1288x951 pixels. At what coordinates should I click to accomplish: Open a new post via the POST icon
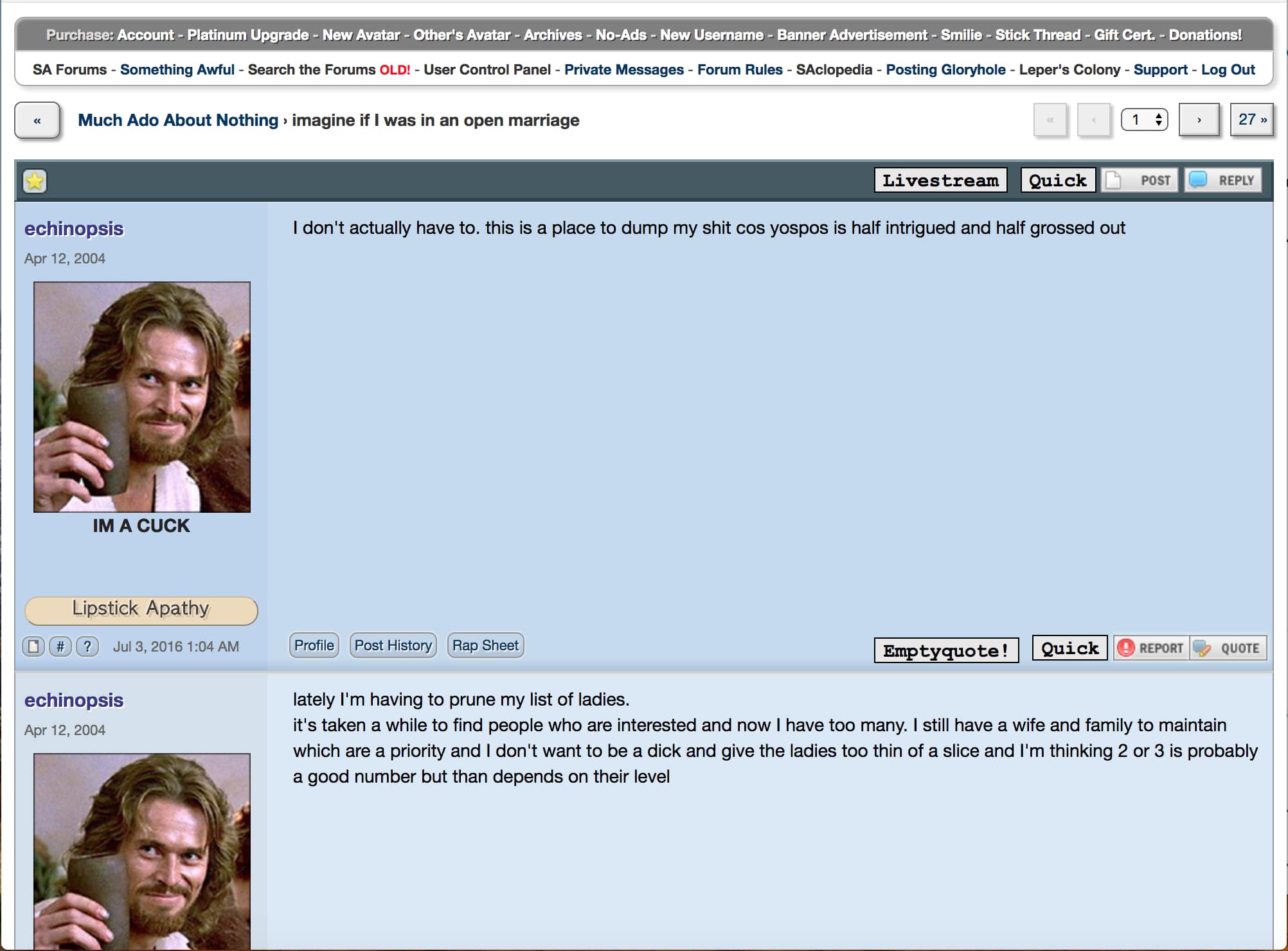[x=1139, y=180]
